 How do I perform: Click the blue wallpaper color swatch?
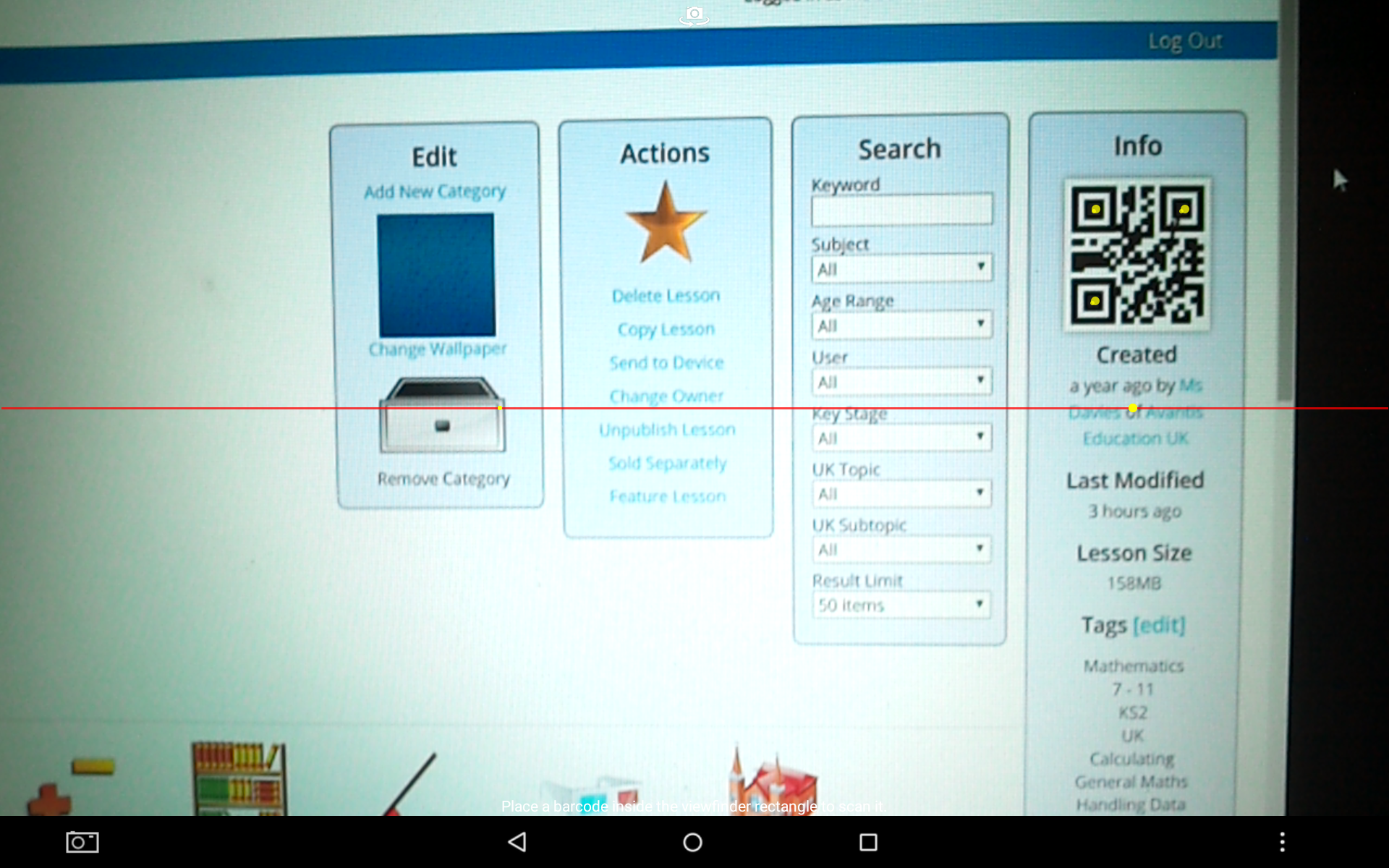[x=436, y=275]
